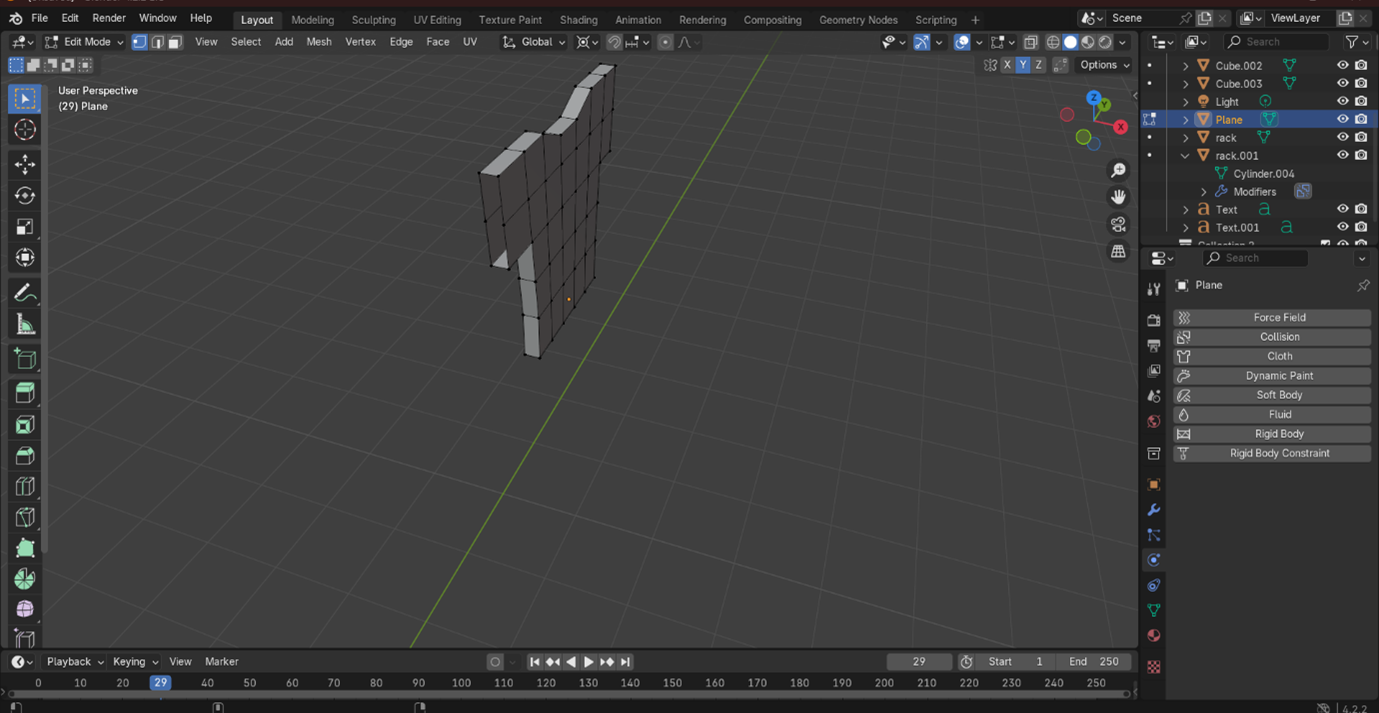Select the Measure tool
The width and height of the screenshot is (1379, 713).
click(25, 324)
